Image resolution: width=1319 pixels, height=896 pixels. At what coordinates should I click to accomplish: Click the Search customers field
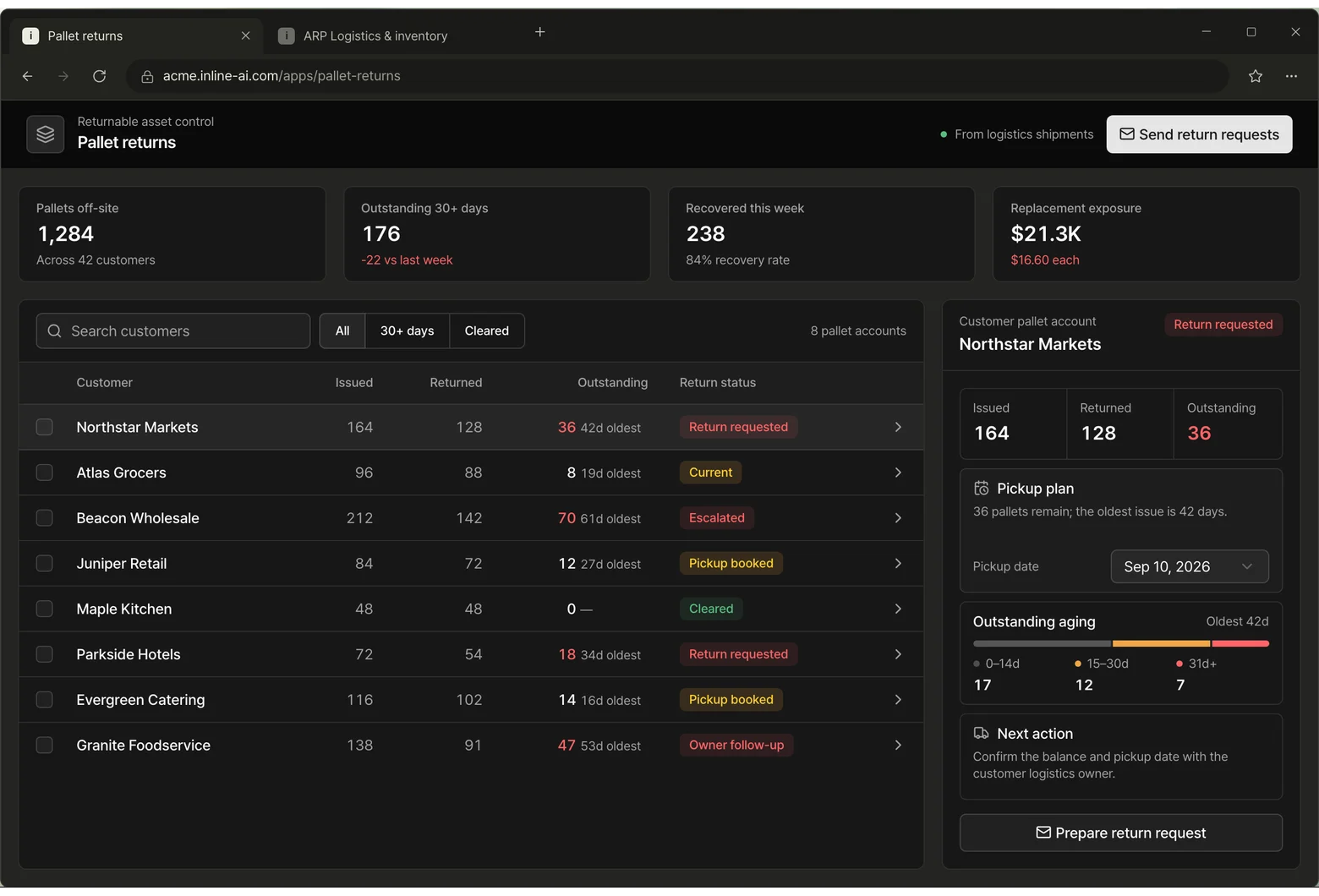point(173,331)
